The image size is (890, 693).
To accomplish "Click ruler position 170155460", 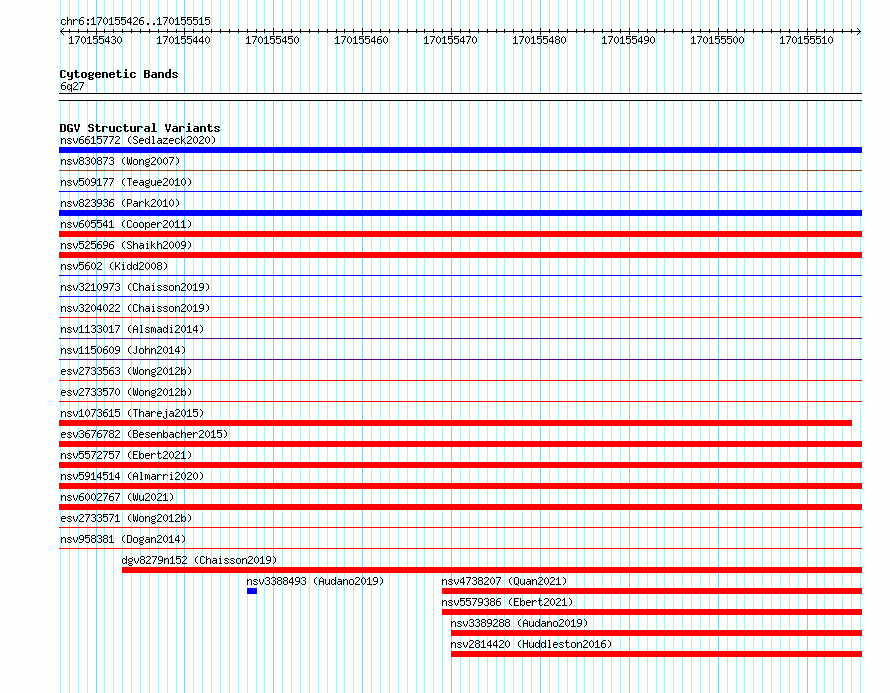I will pyautogui.click(x=362, y=40).
